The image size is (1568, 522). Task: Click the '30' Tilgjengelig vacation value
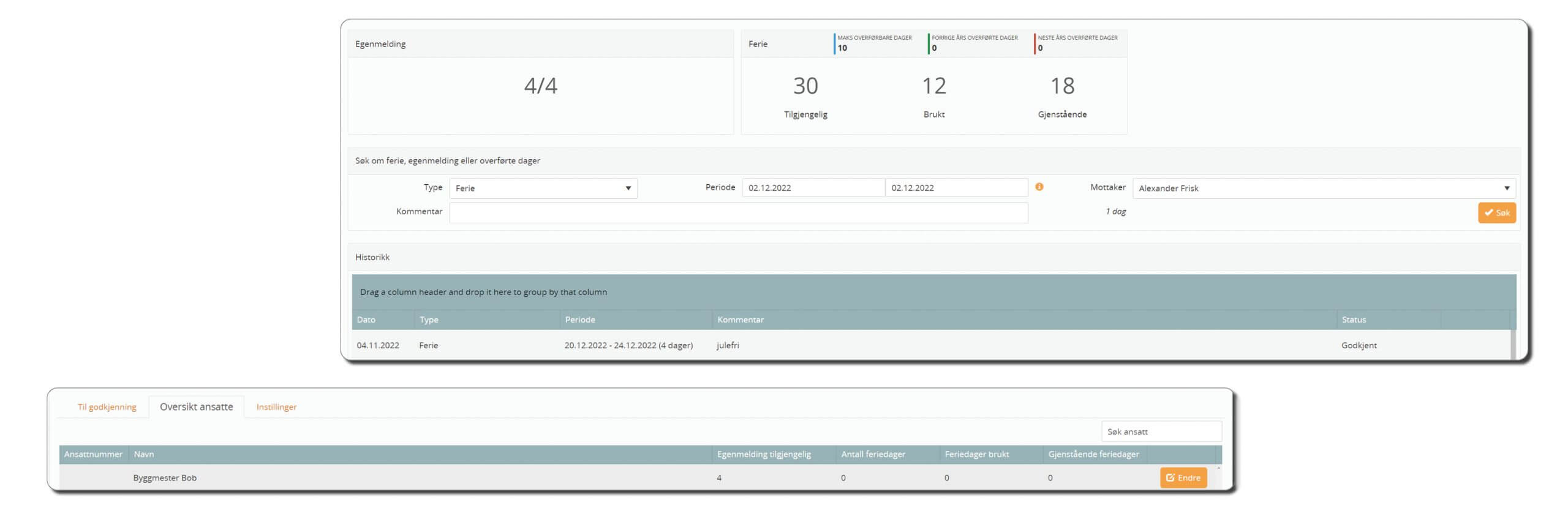tap(805, 86)
